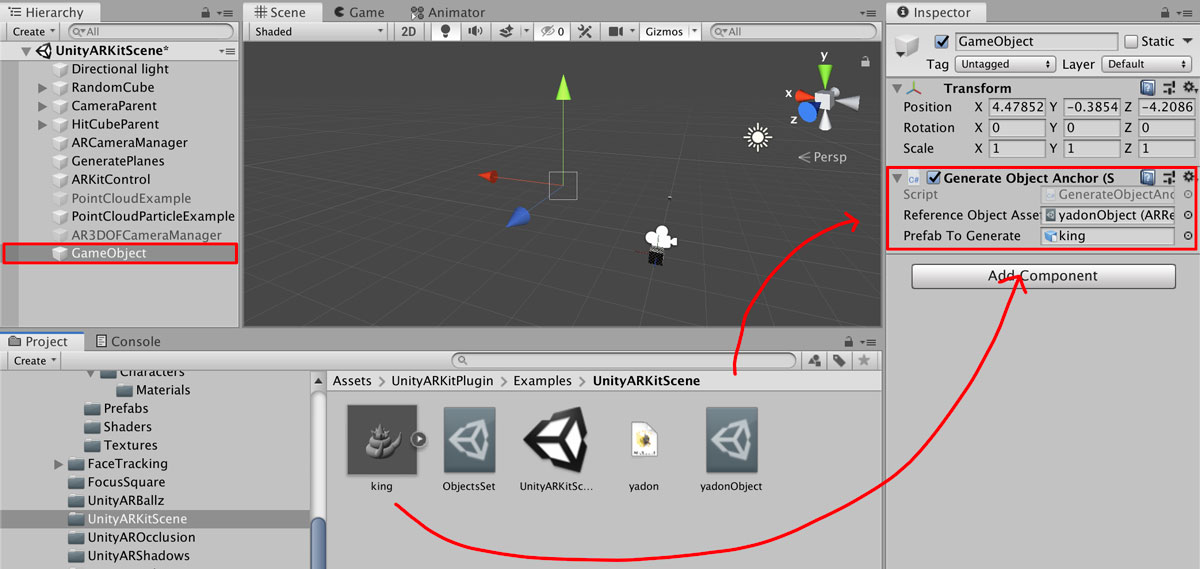Open Transform component presets icon
This screenshot has height=569, width=1200.
tap(1168, 88)
